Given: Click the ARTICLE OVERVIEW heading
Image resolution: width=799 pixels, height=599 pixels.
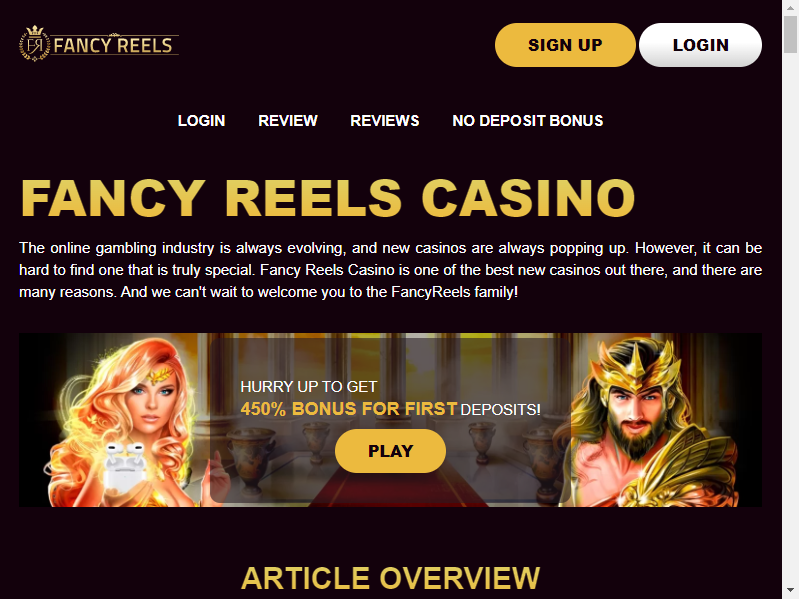Looking at the screenshot, I should point(390,578).
